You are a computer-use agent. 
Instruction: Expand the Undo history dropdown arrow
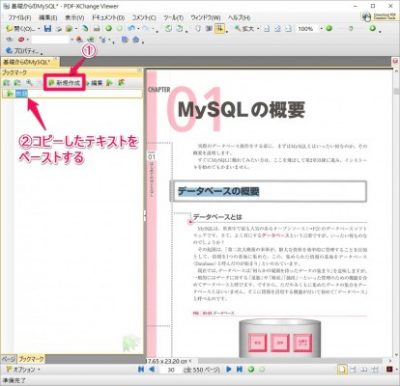(138, 29)
